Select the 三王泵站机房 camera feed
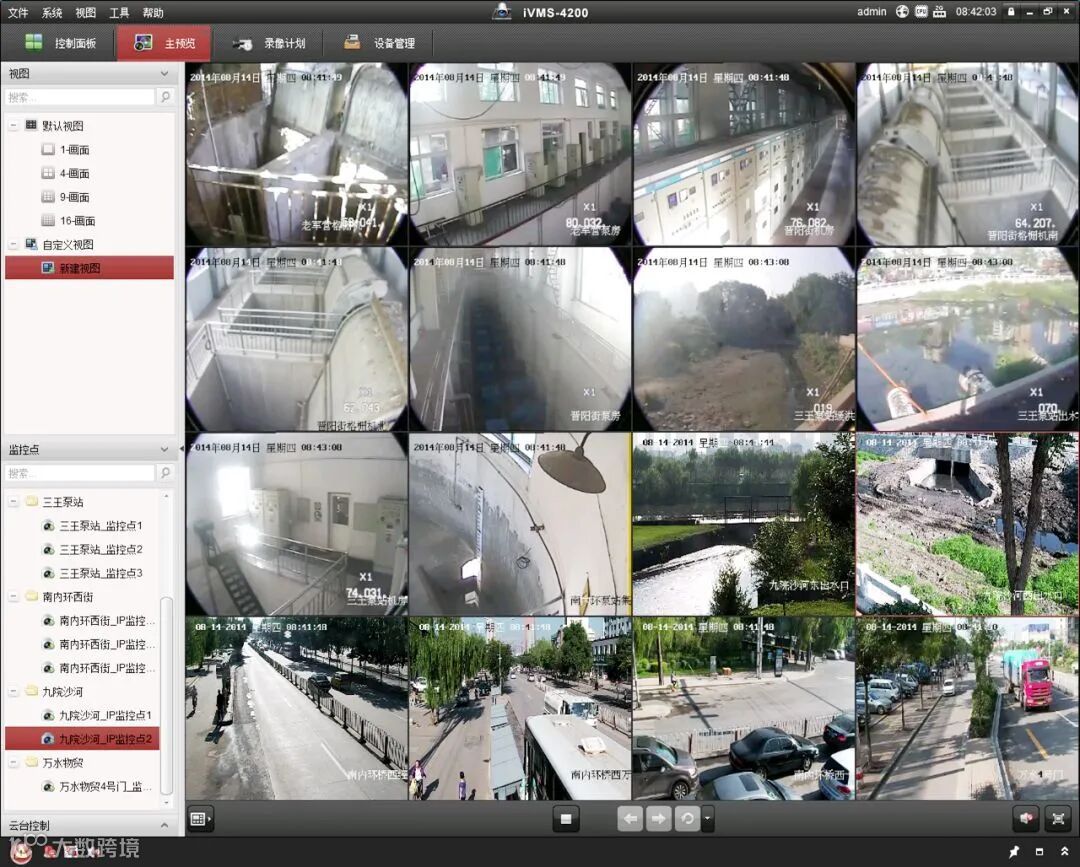Screen dimensions: 1080x867 (x=296, y=524)
